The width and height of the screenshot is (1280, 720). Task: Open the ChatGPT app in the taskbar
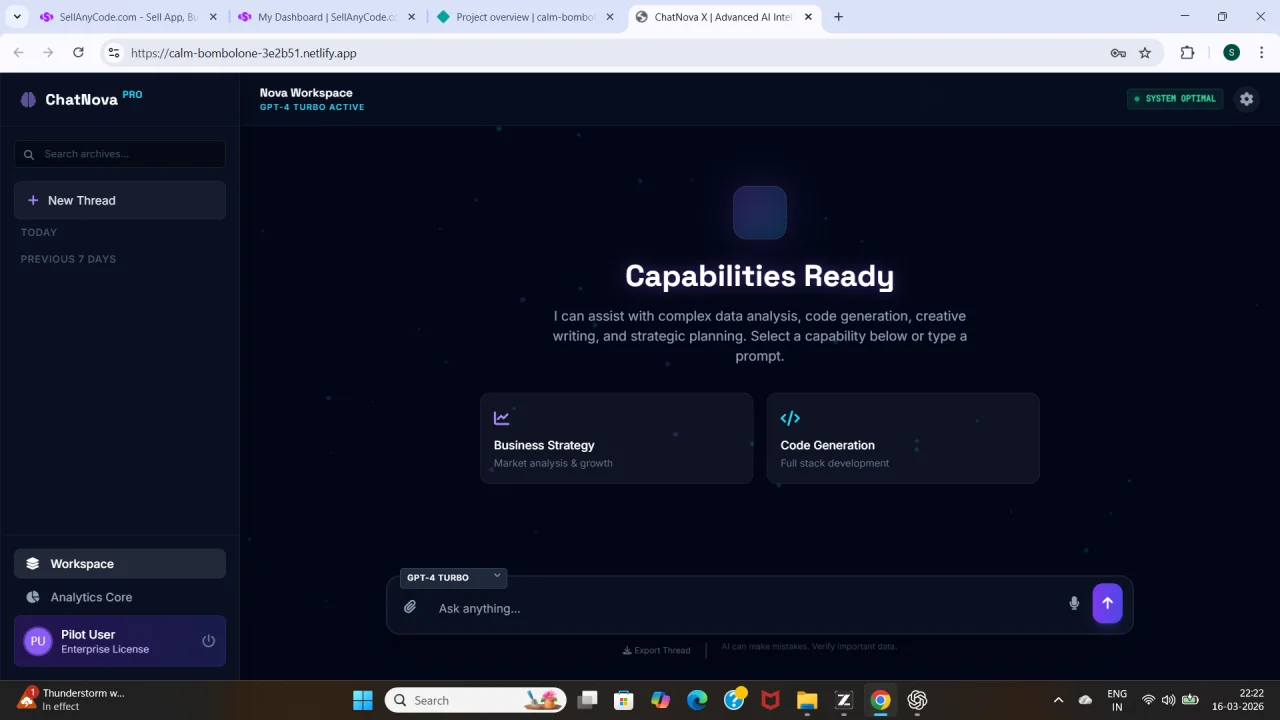pyautogui.click(x=917, y=700)
